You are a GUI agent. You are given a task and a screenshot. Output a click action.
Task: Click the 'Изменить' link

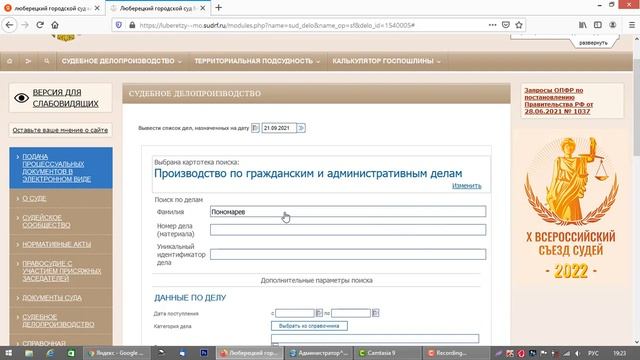[x=467, y=186]
